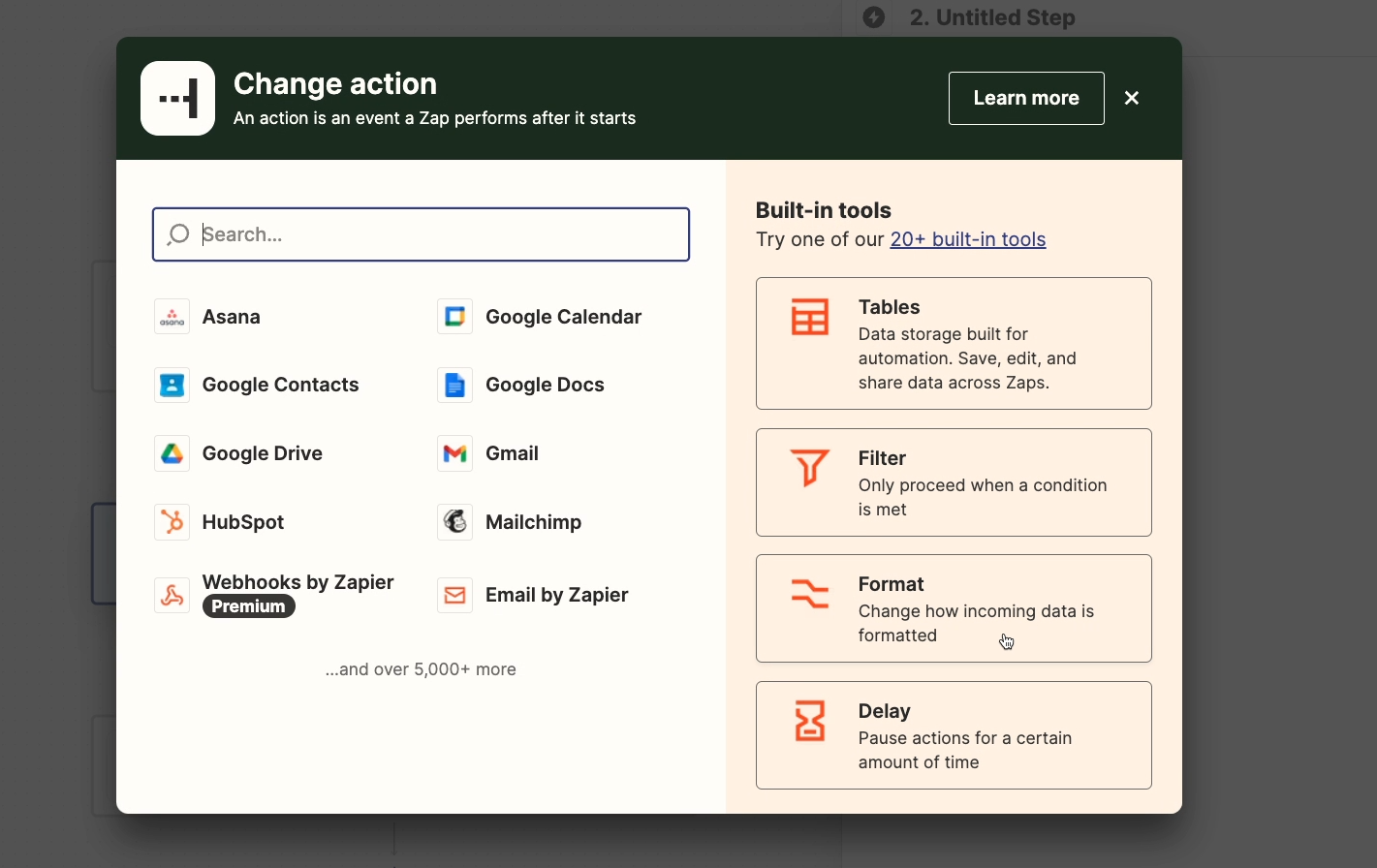Click the Filter funnel icon
Screen dimensions: 1377x868
click(x=810, y=468)
